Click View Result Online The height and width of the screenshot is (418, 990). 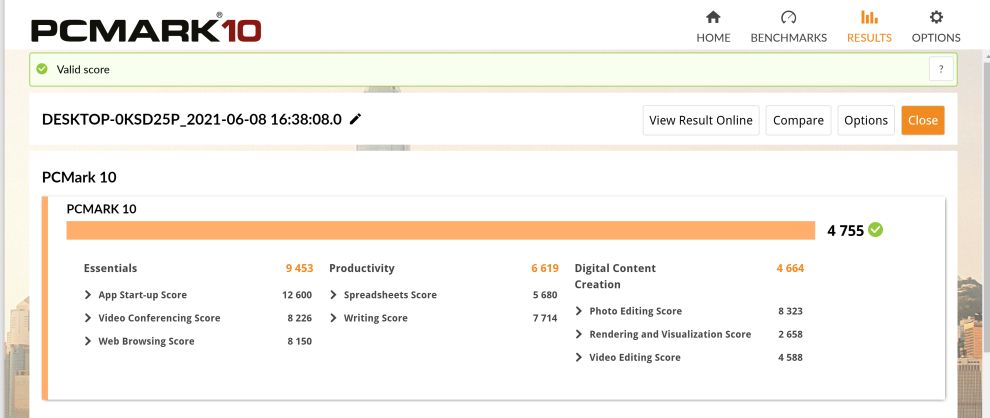coord(701,120)
